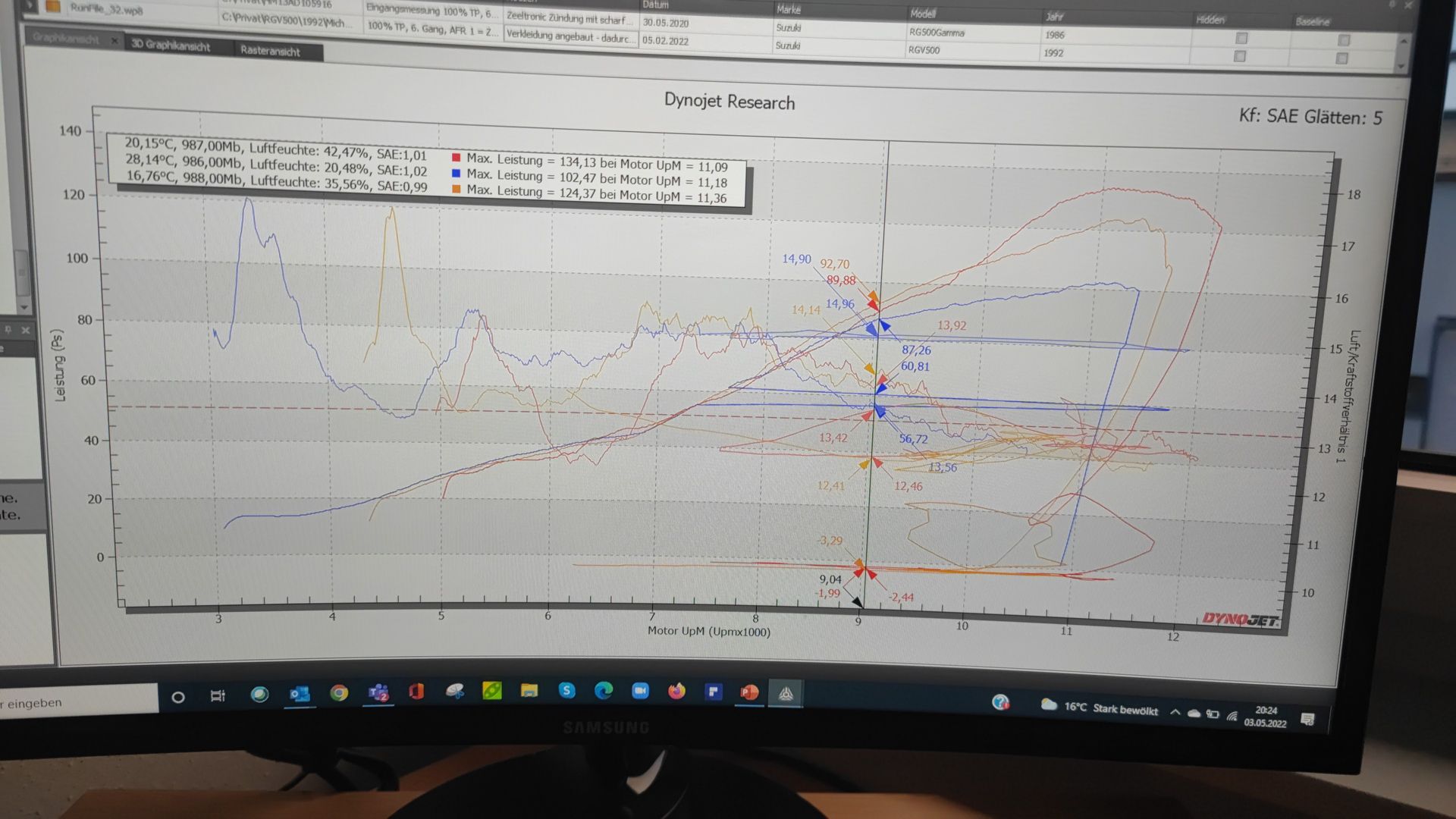Open Outlook from the taskbar
The image size is (1456, 819).
300,693
